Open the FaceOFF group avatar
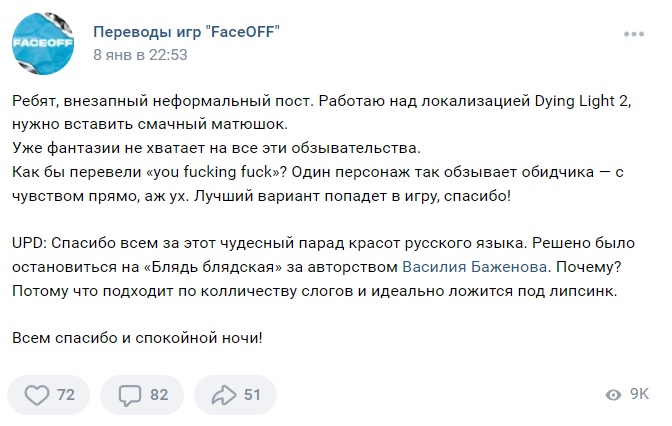This screenshot has width=672, height=426. coord(43,43)
